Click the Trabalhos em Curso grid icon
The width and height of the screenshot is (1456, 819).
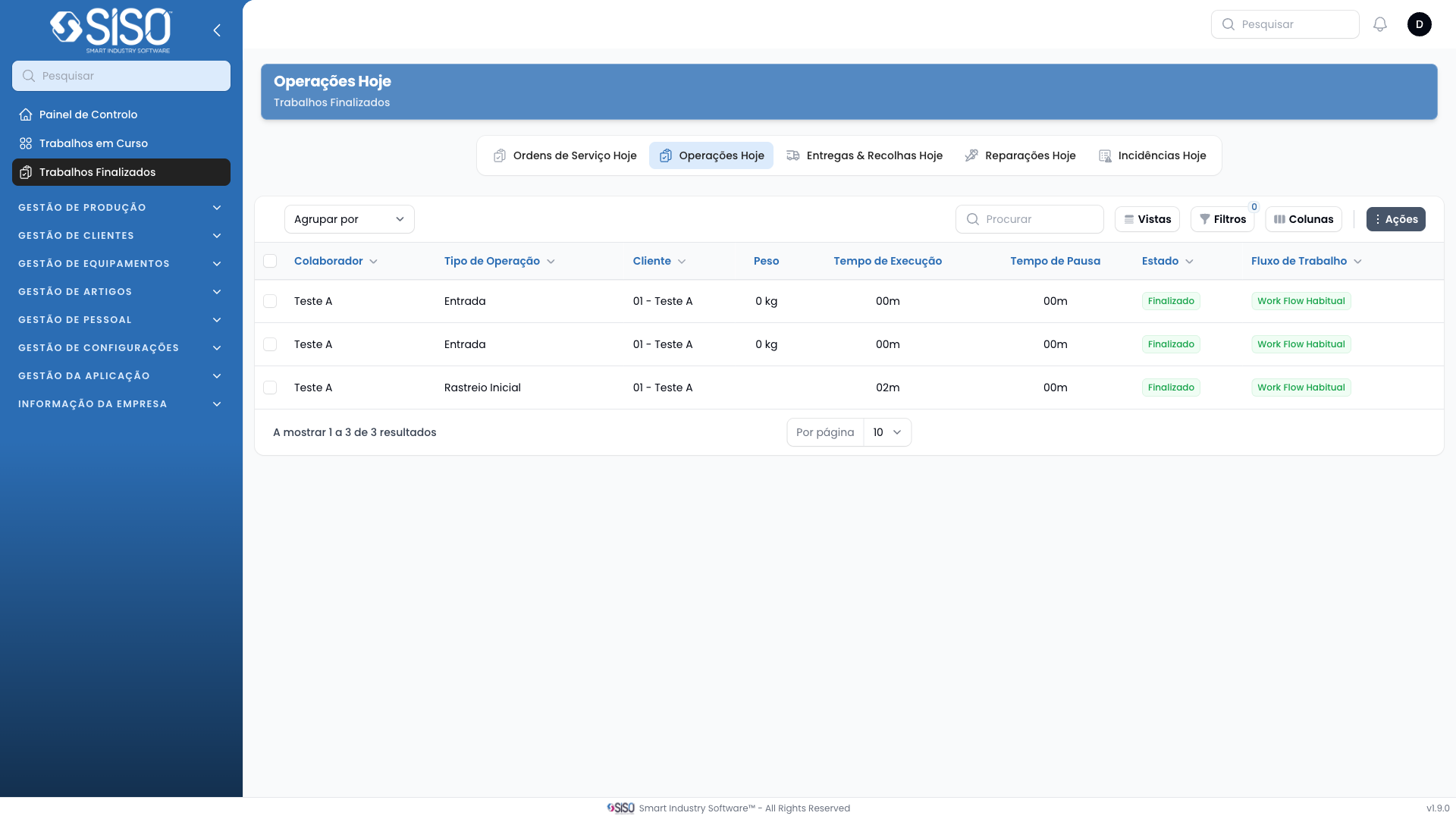pos(26,143)
